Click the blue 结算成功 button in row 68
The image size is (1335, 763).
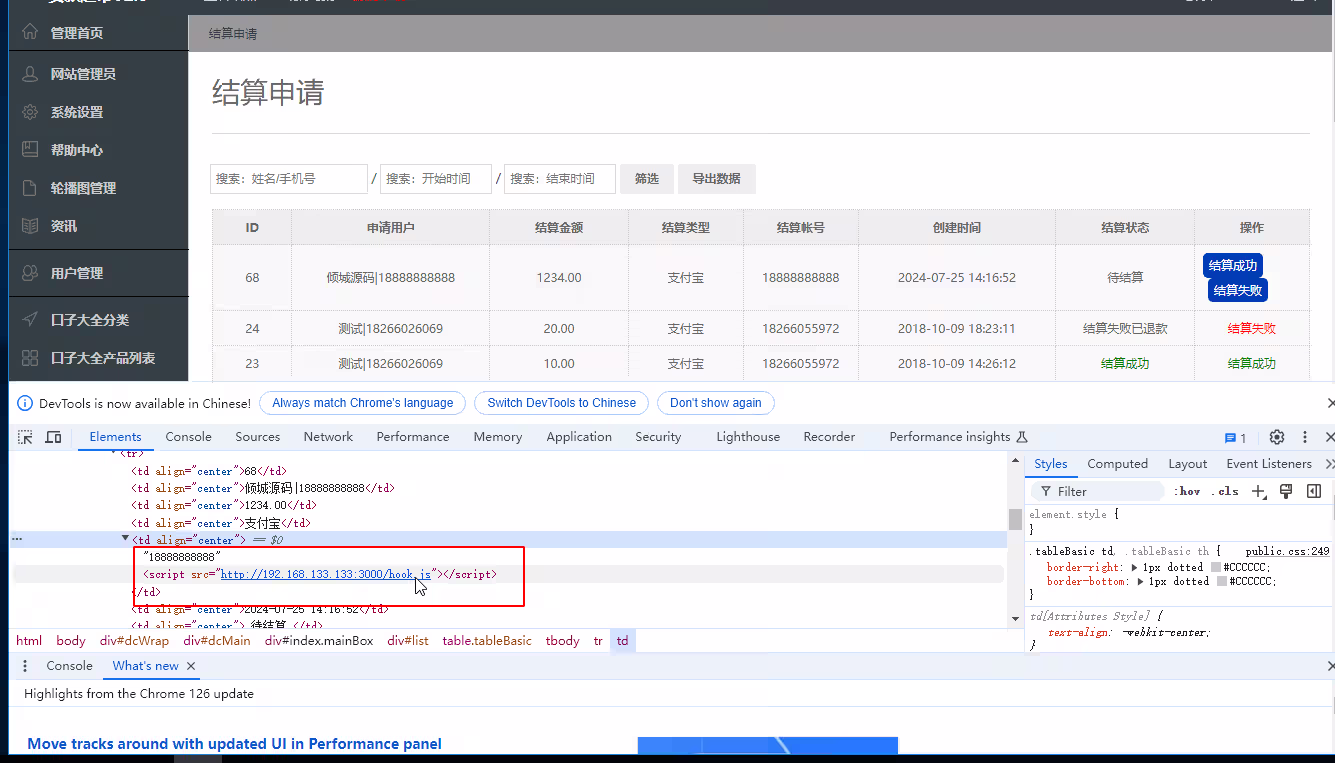(1232, 265)
